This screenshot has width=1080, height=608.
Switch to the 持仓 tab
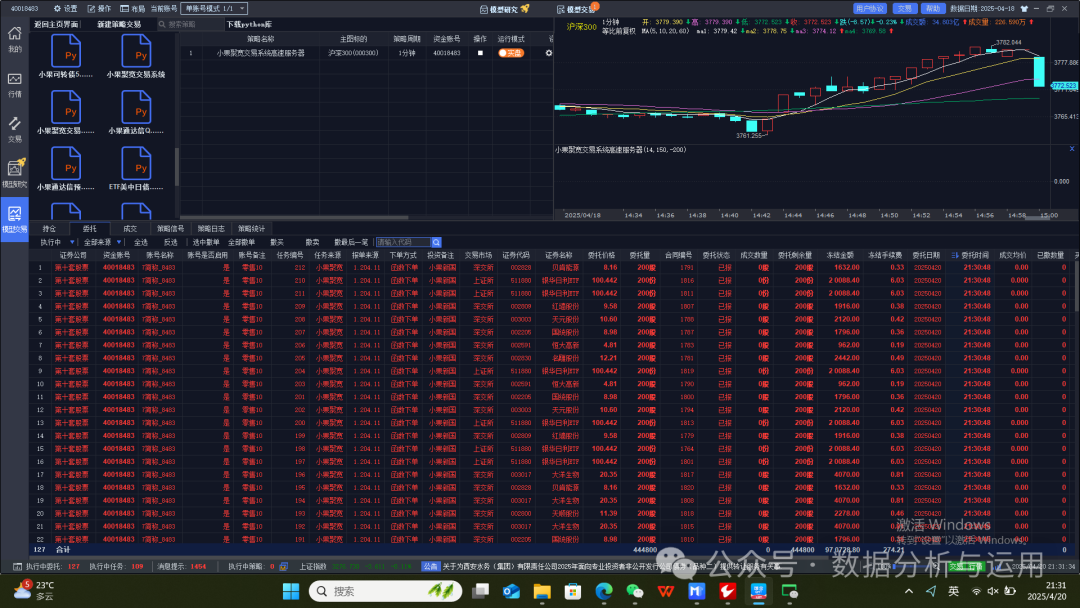[49, 229]
